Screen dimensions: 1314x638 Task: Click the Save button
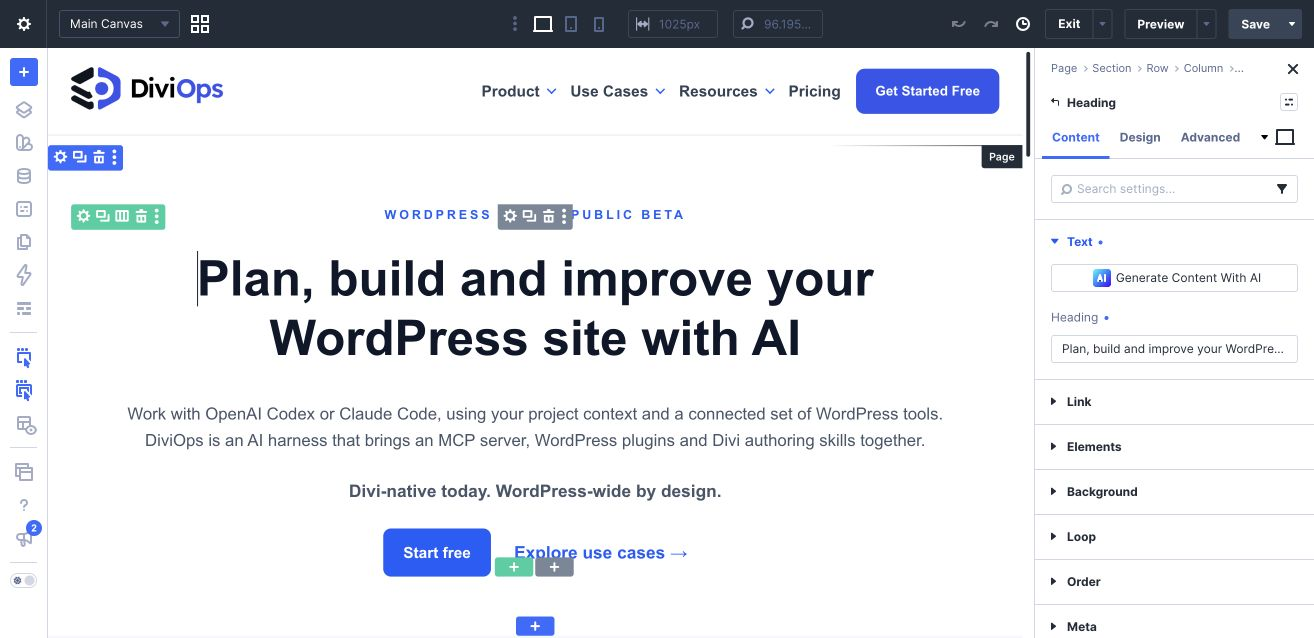pyautogui.click(x=1255, y=24)
